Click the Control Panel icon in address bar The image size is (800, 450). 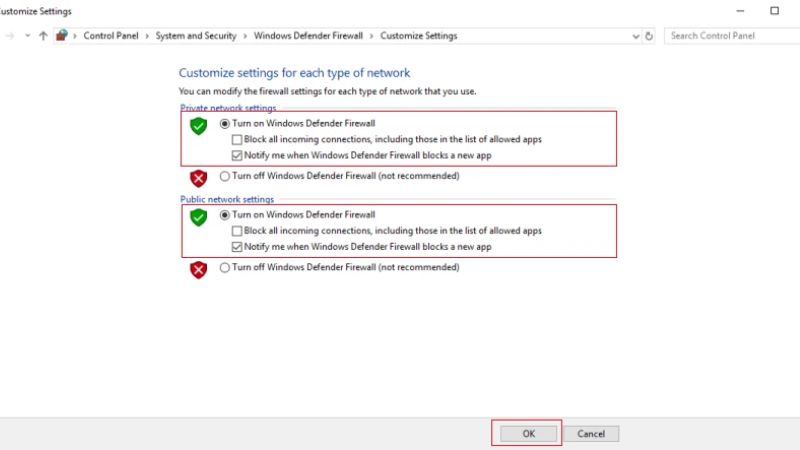(62, 36)
